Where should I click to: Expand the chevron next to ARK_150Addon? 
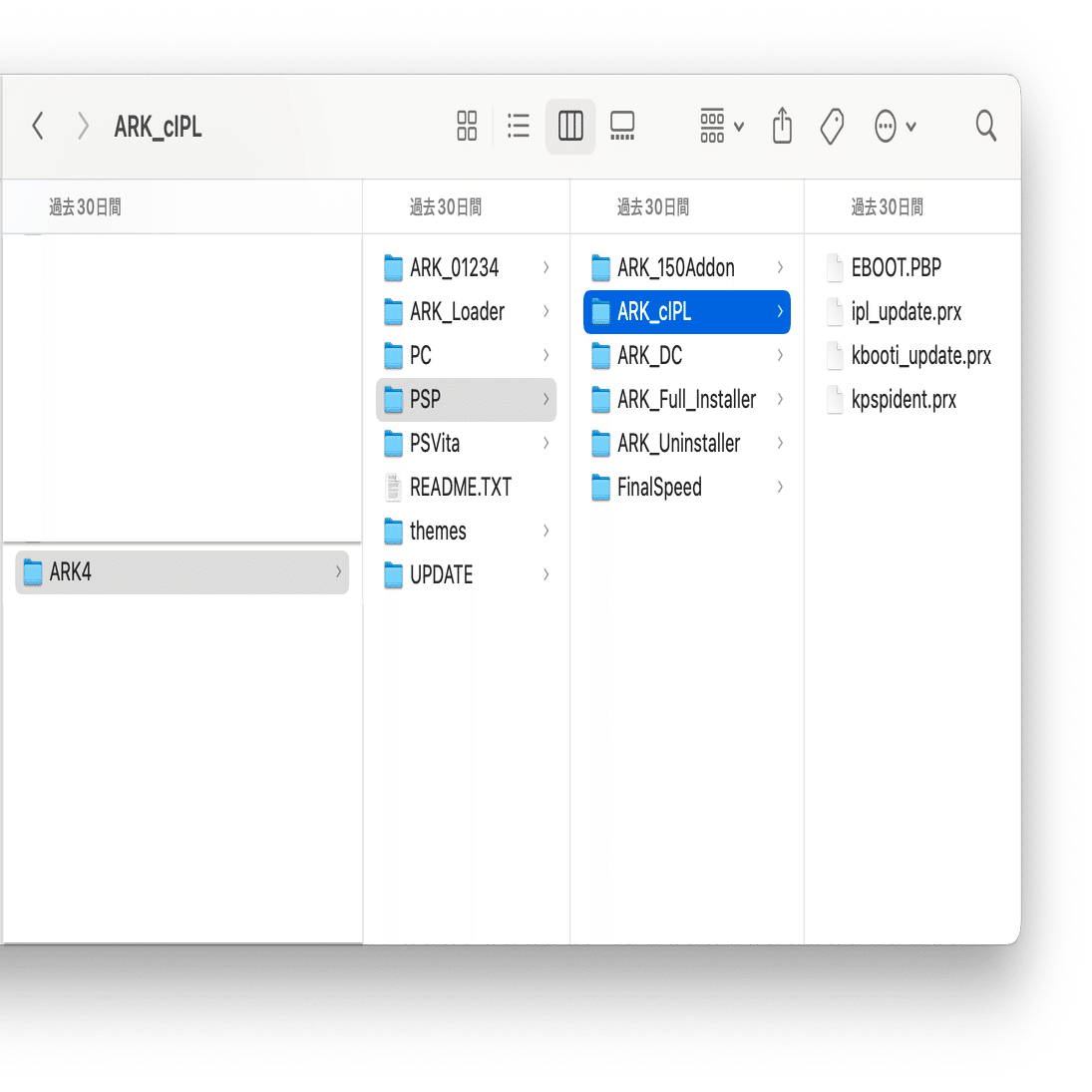tap(780, 267)
